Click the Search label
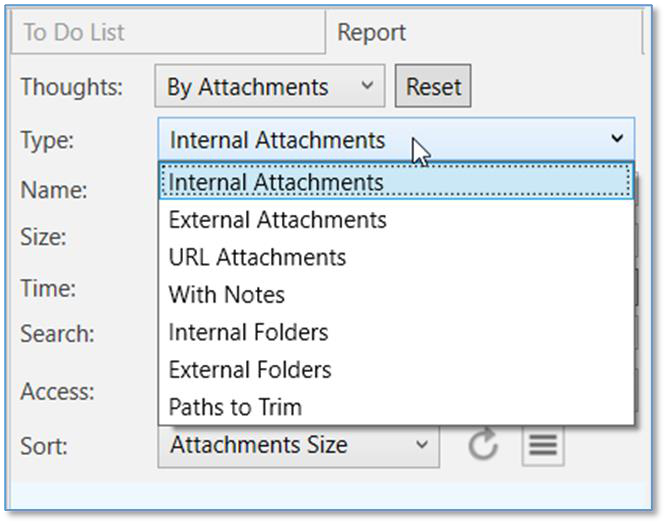The width and height of the screenshot is (666, 524). tap(57, 334)
